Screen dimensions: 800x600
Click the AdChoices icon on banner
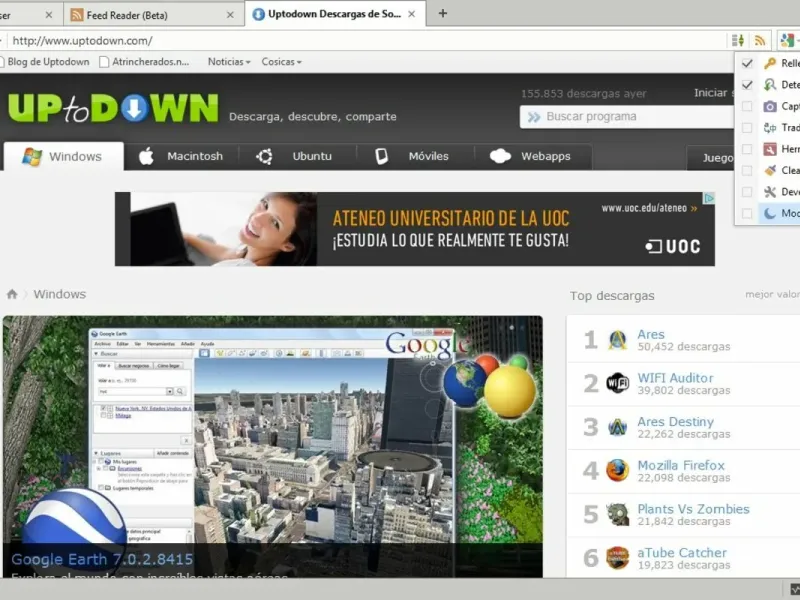[x=709, y=198]
